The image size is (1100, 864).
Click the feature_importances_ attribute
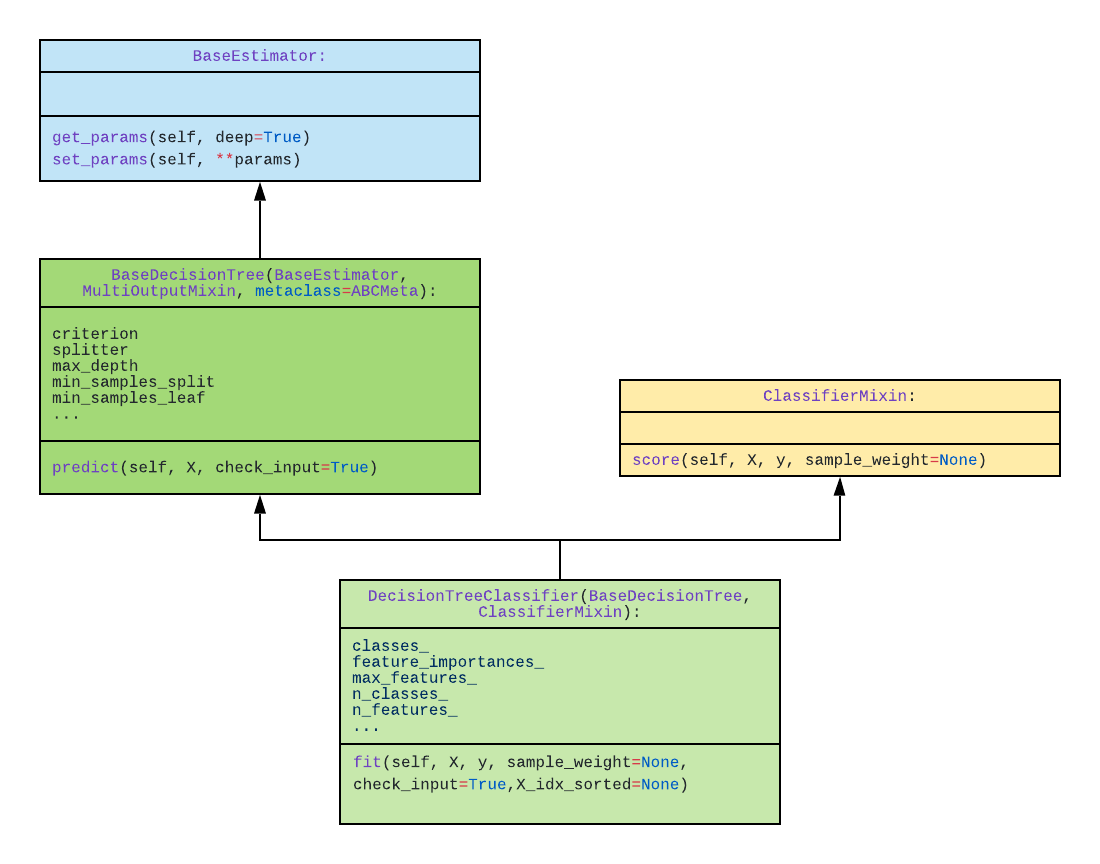(x=446, y=662)
